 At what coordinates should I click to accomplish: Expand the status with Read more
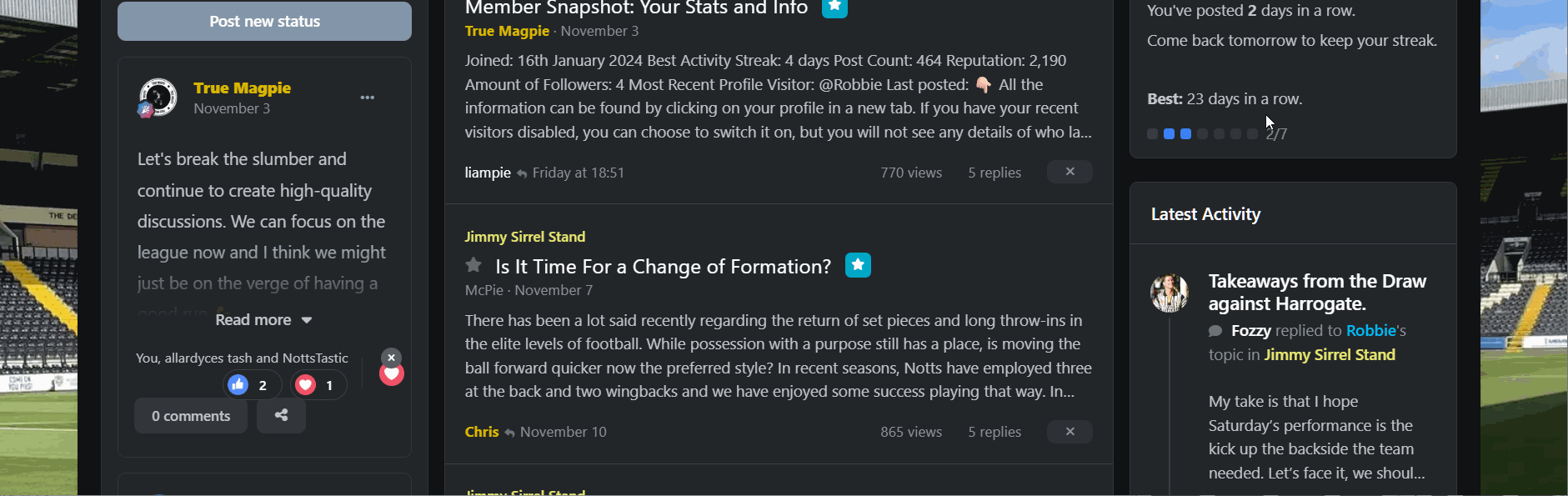click(x=263, y=320)
